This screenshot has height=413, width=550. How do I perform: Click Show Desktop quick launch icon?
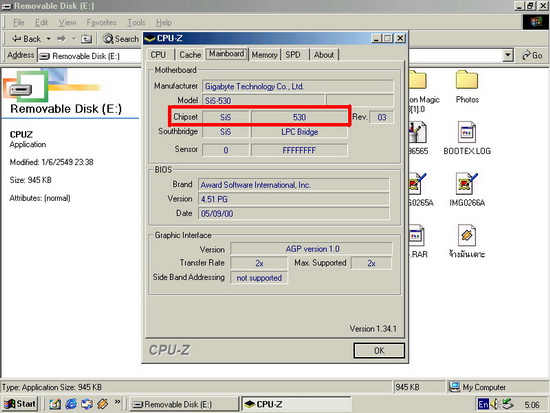(x=55, y=404)
